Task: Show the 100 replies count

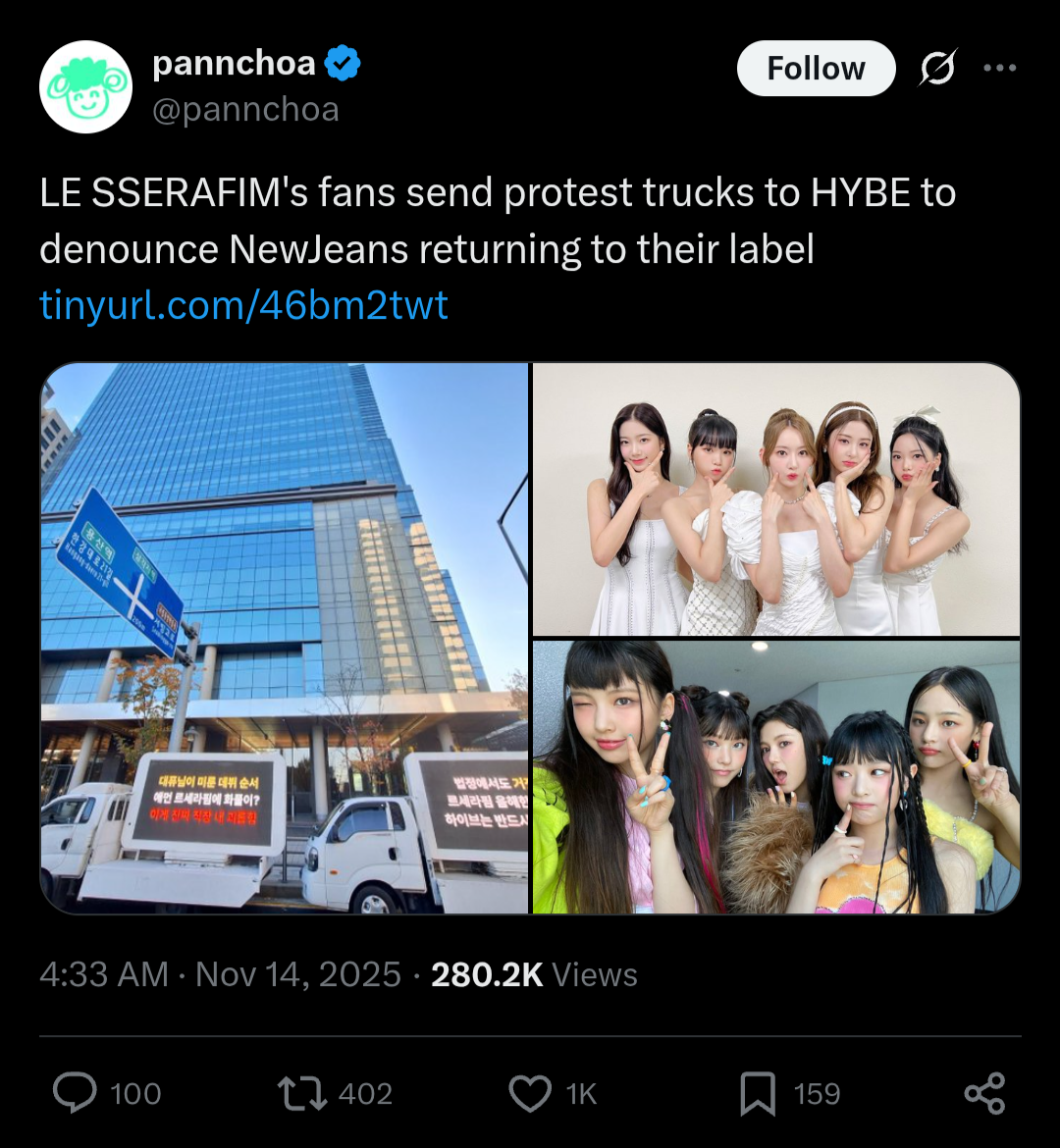Action: click(x=135, y=1094)
